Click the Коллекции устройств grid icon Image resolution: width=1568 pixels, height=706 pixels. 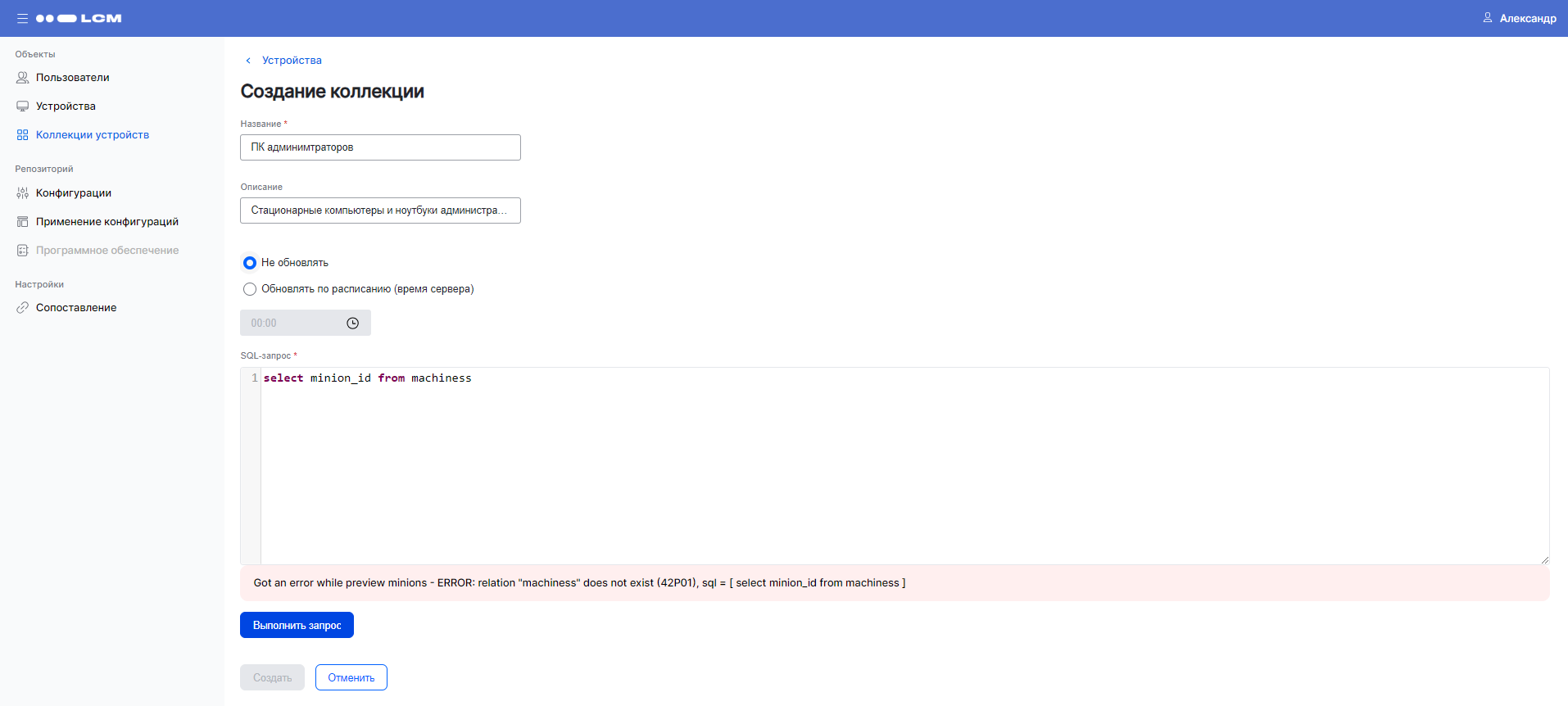pyautogui.click(x=22, y=135)
